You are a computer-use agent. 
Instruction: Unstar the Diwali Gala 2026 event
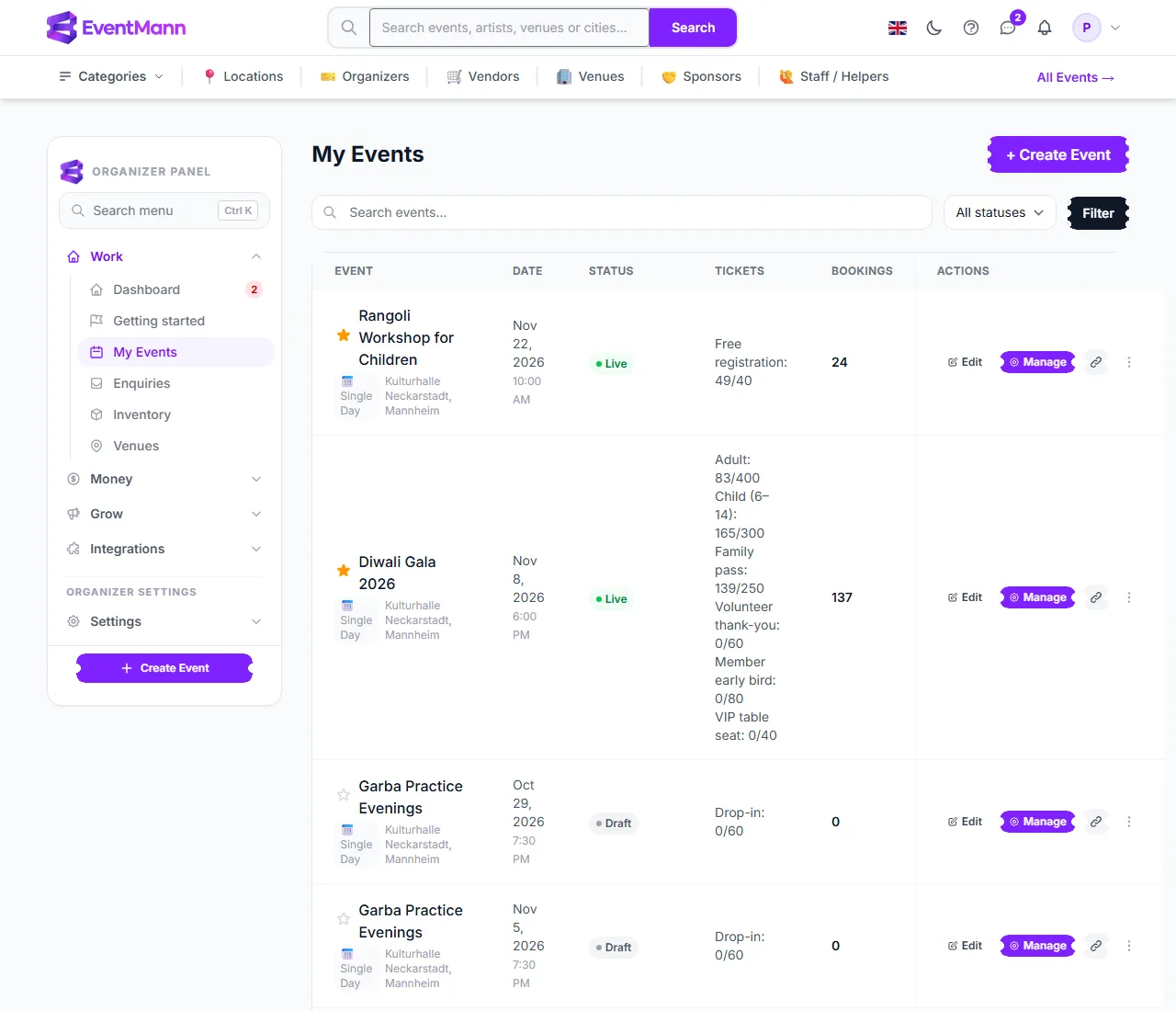pos(344,571)
